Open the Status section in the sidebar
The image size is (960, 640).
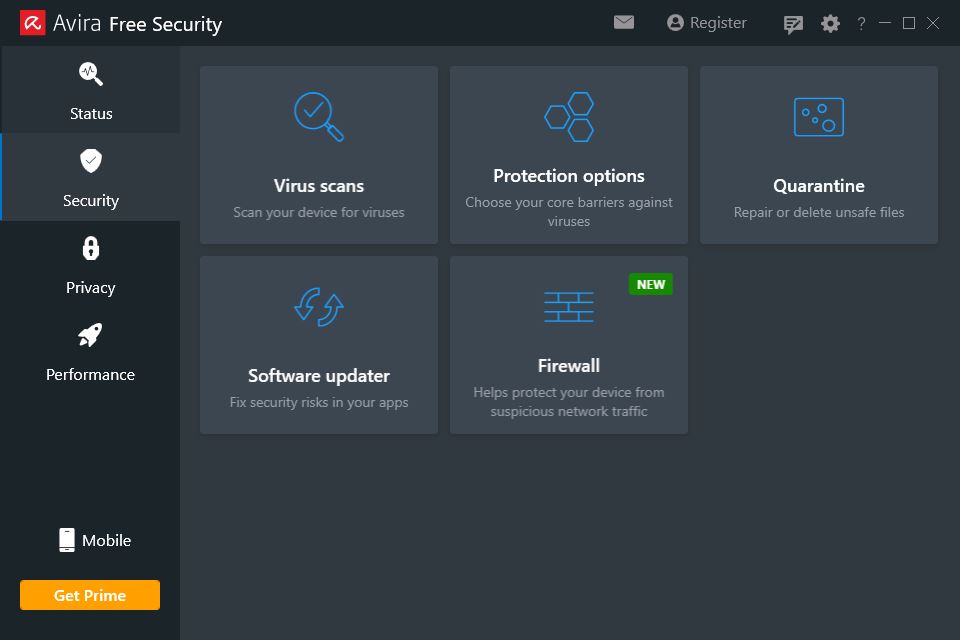point(91,91)
